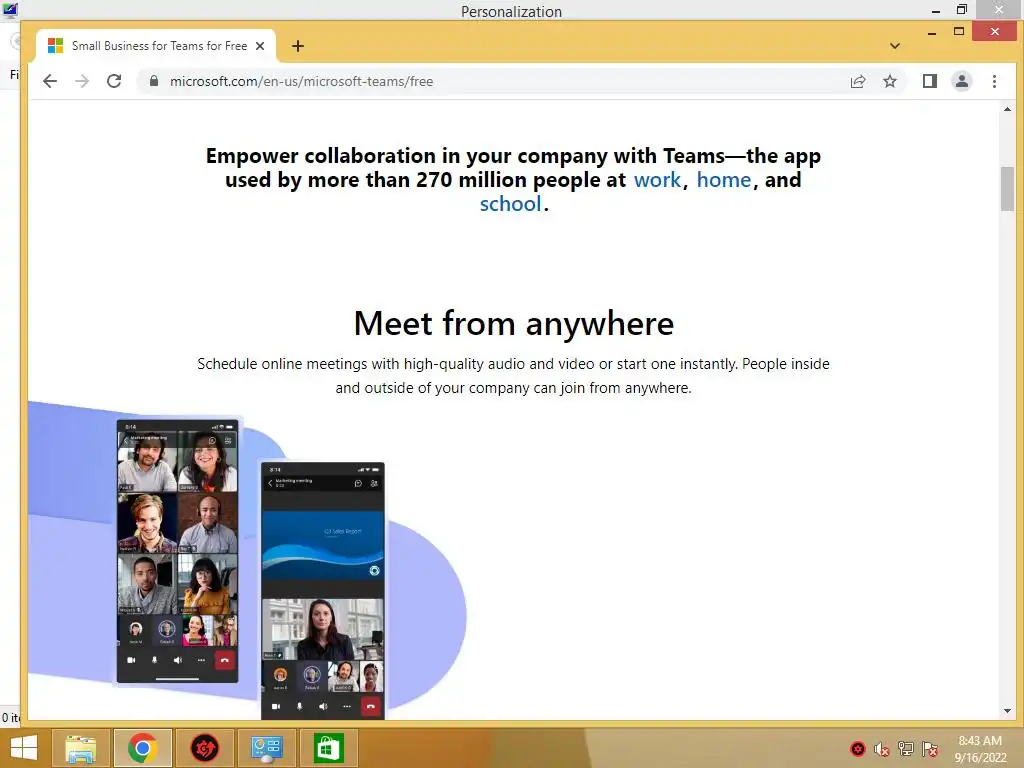Click the page scrollbar thumb
Viewport: 1024px width, 768px height.
pos(1007,189)
